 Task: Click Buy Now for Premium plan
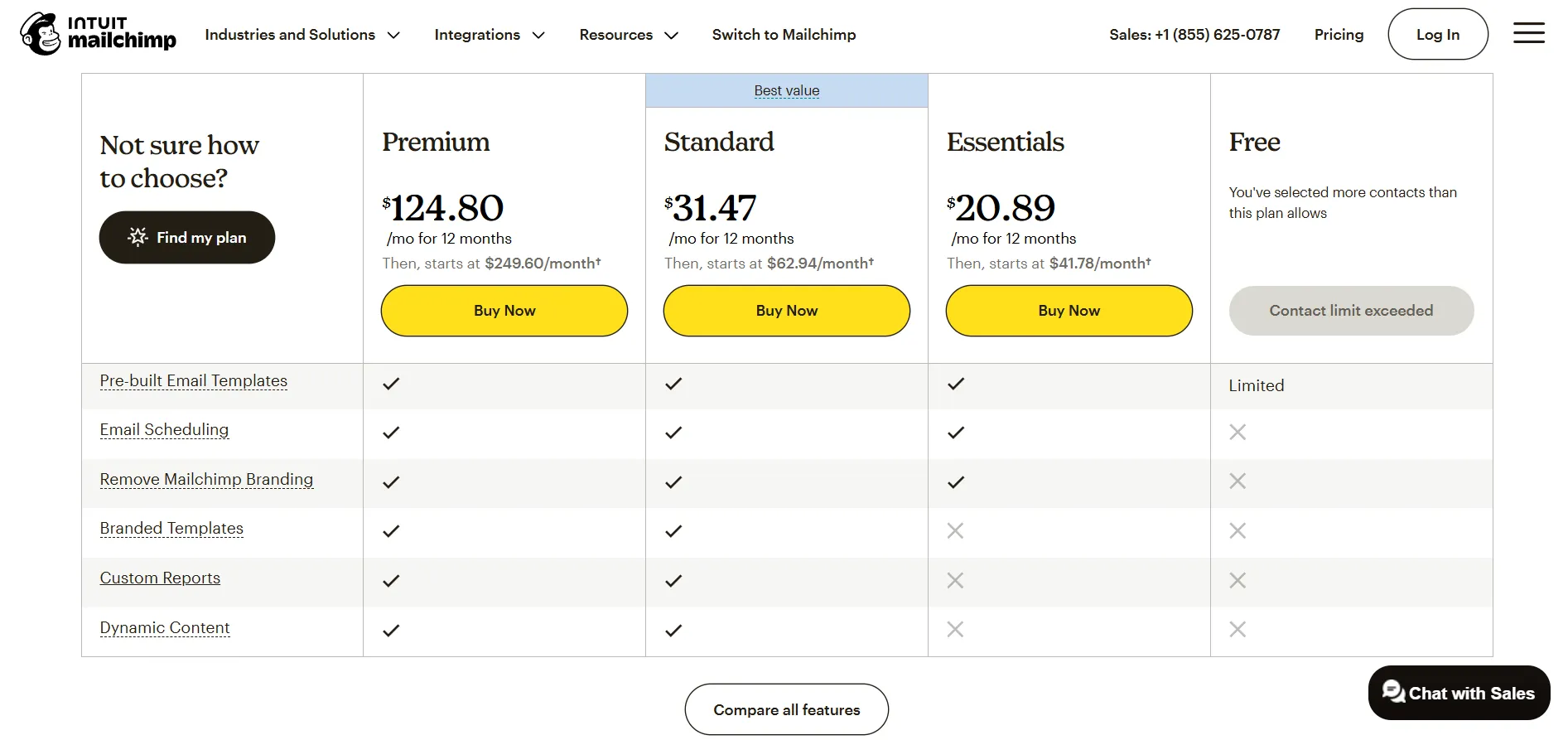pos(504,311)
